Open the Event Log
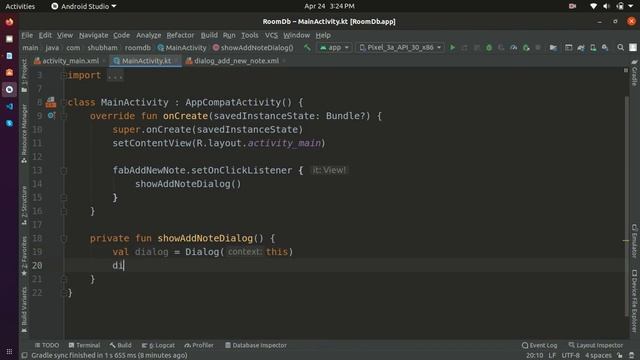The image size is (640, 360). click(x=539, y=345)
